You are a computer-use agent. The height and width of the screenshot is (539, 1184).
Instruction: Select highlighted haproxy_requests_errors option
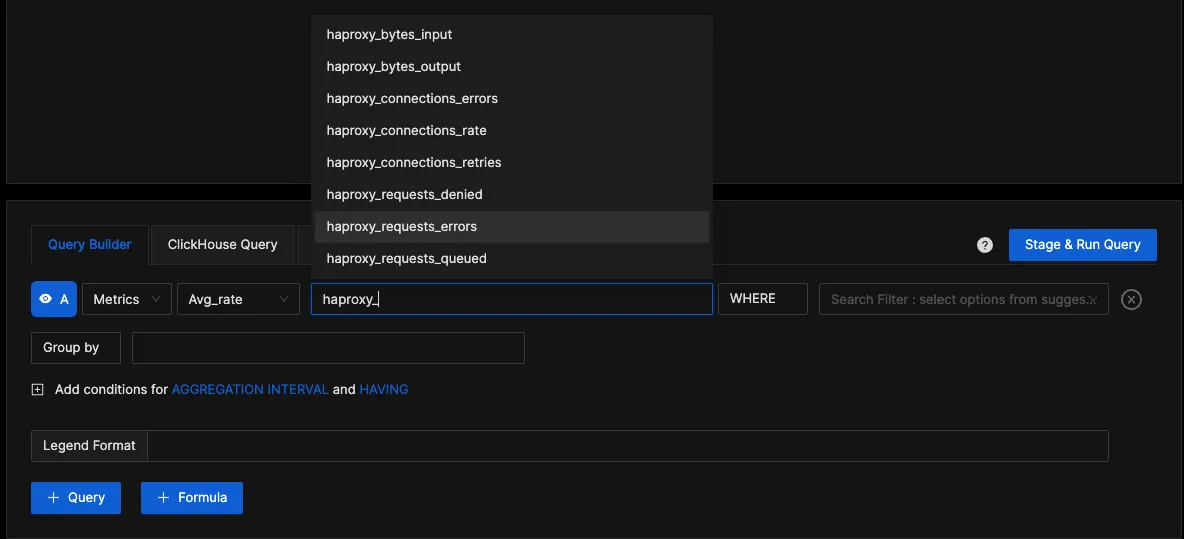pos(512,226)
